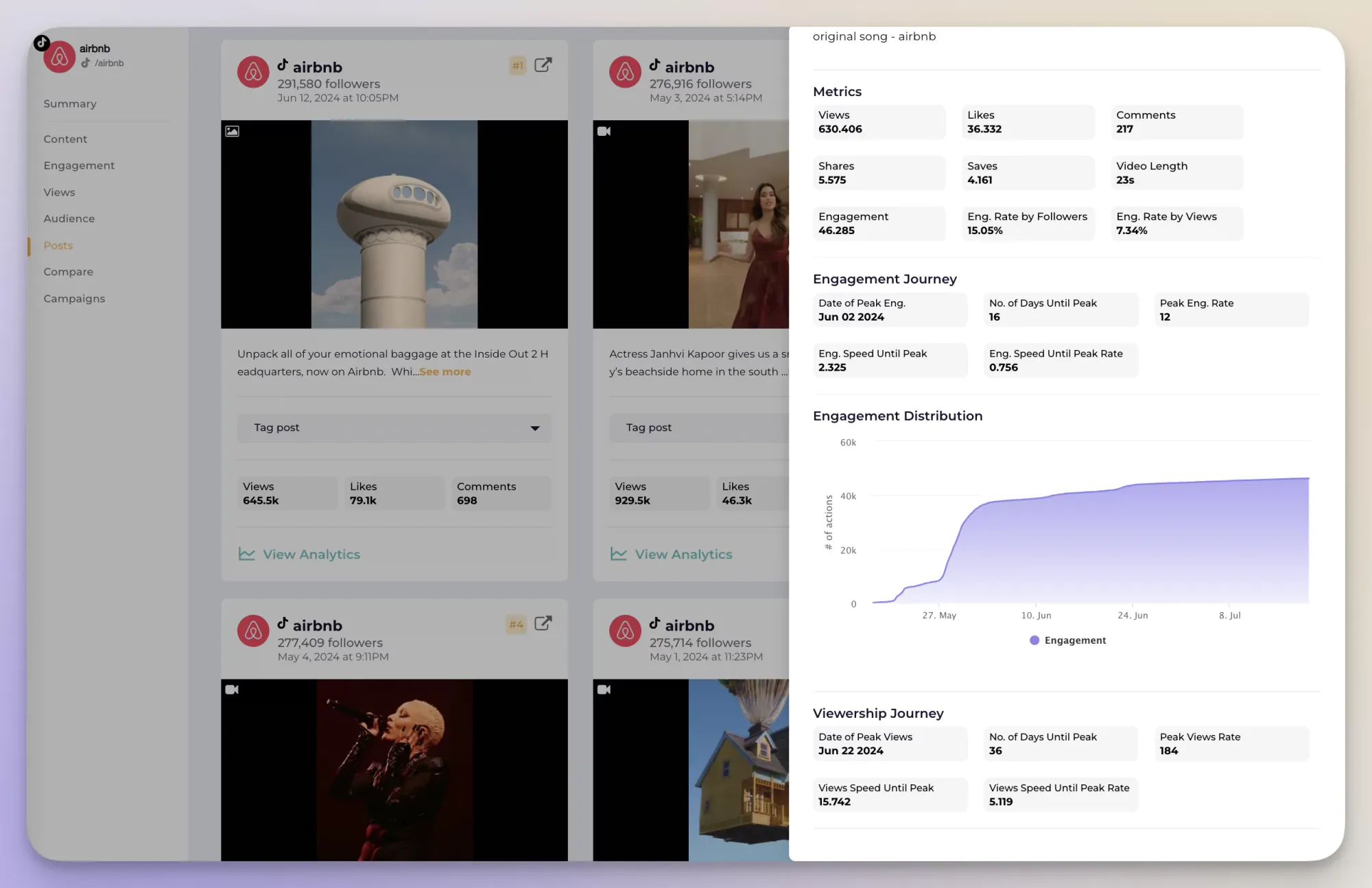The height and width of the screenshot is (888, 1372).
Task: Click Comments 698 on first post
Action: pyautogui.click(x=501, y=493)
